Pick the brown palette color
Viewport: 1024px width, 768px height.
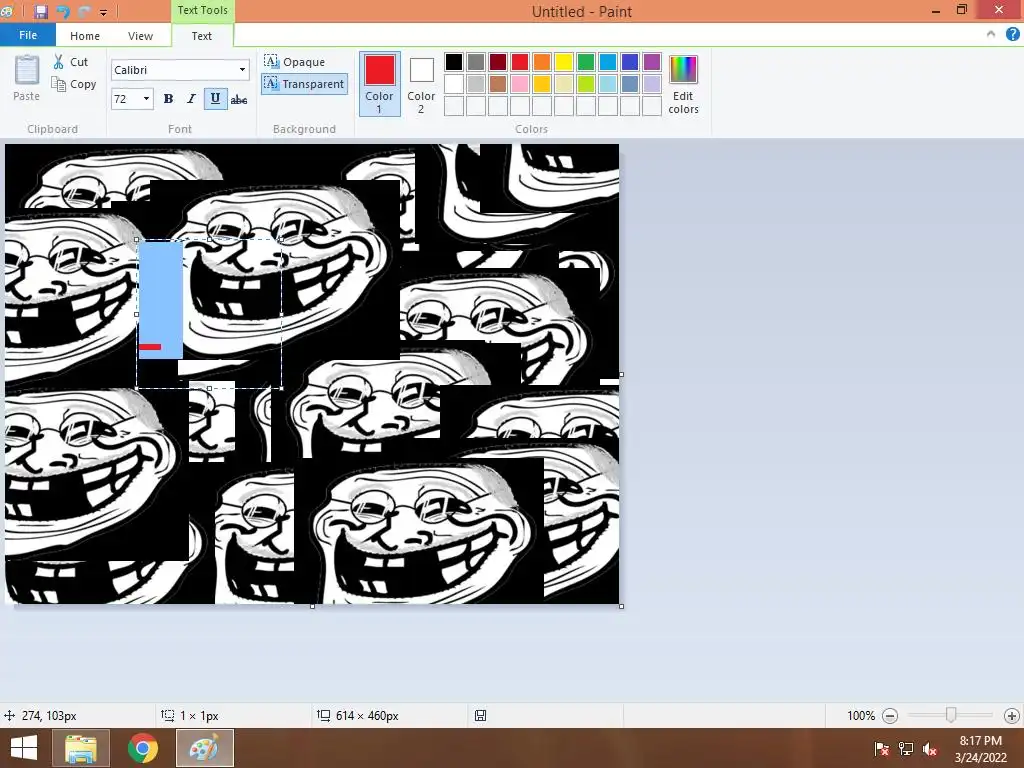point(498,84)
